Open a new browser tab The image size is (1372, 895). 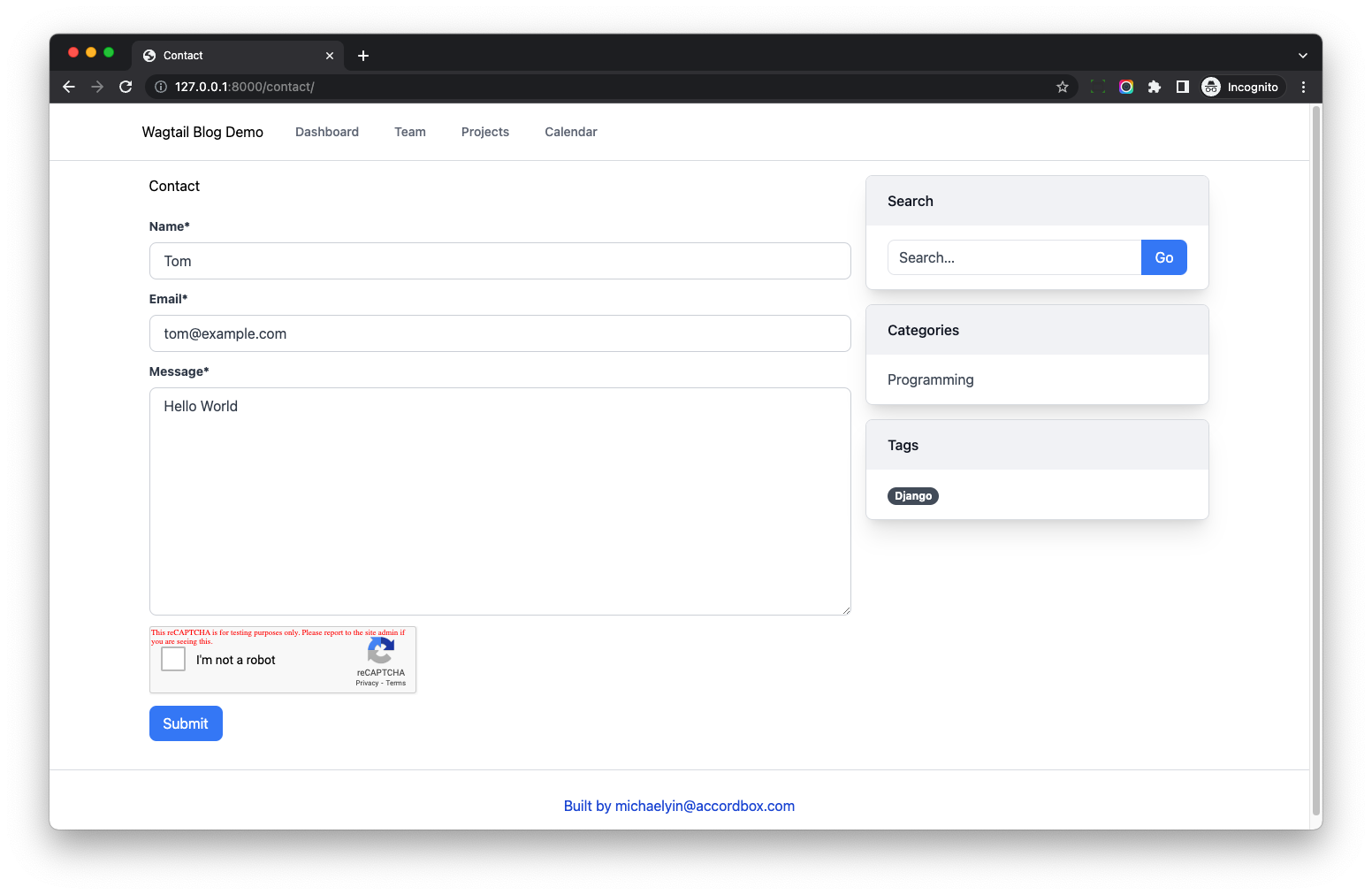point(363,56)
